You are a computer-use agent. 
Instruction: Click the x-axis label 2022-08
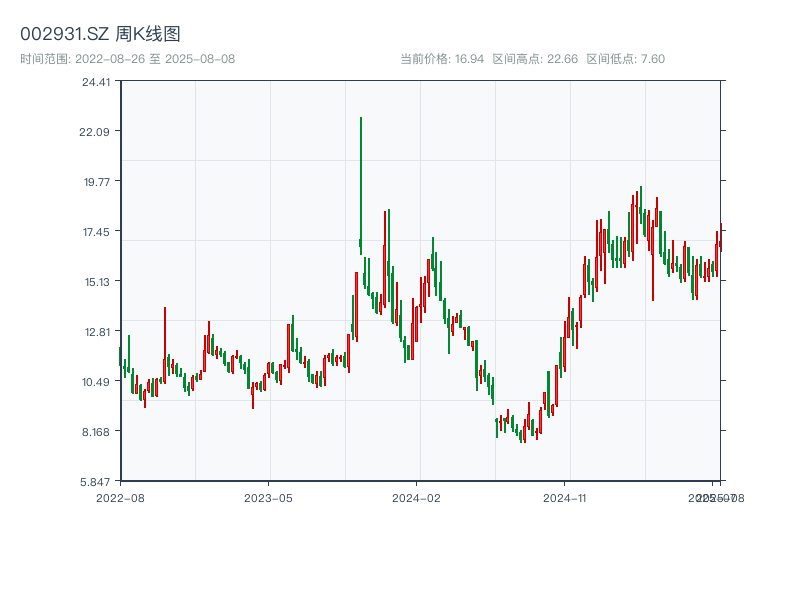point(120,498)
